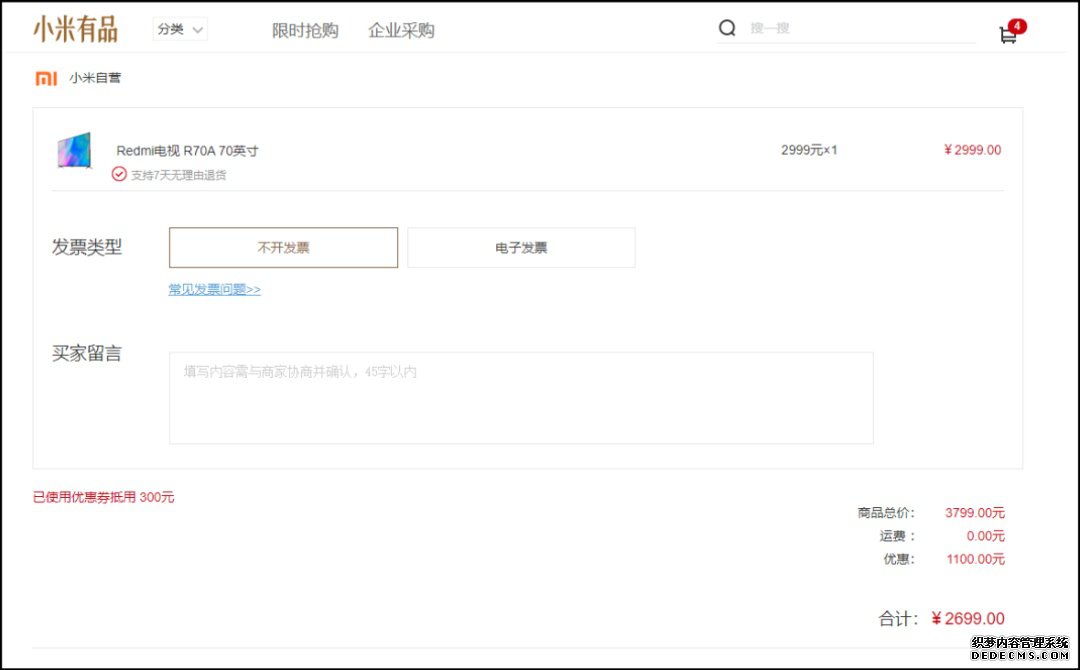The image size is (1080, 670).
Task: Click the search magnifier icon
Action: pos(727,28)
